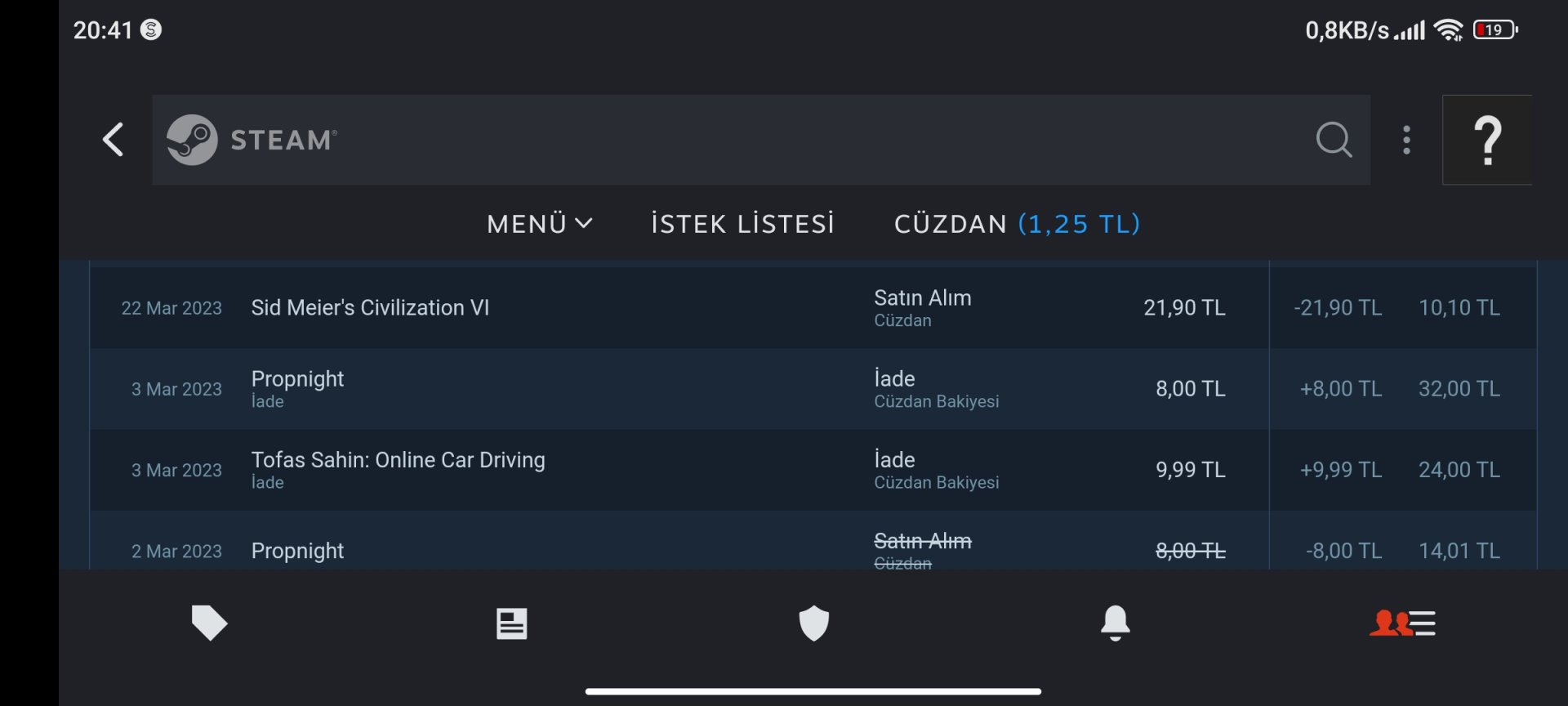The width and height of the screenshot is (1568, 706).
Task: Select Tofas Sahin: Online Car Driving
Action: click(x=398, y=460)
